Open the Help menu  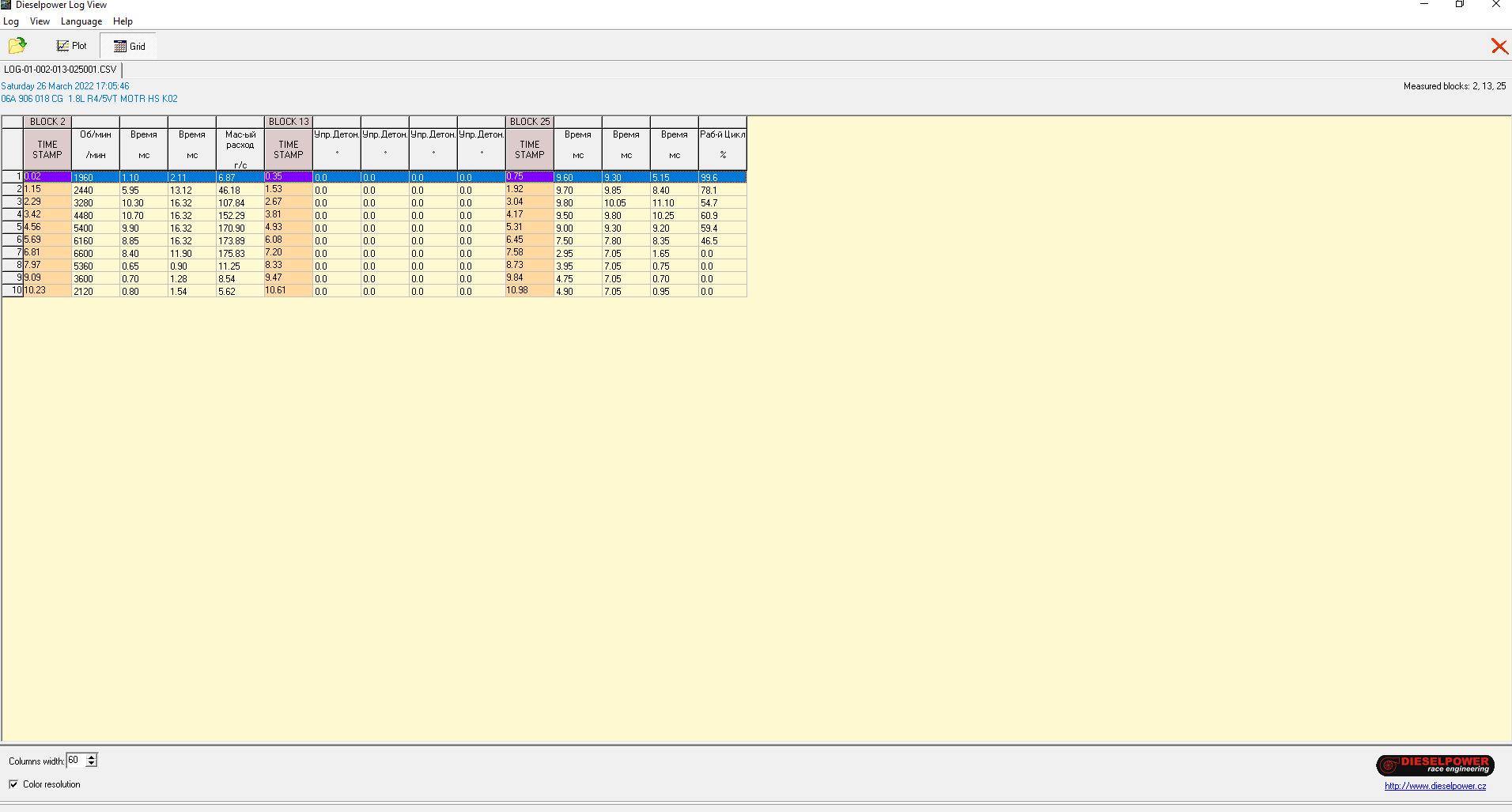[x=123, y=21]
